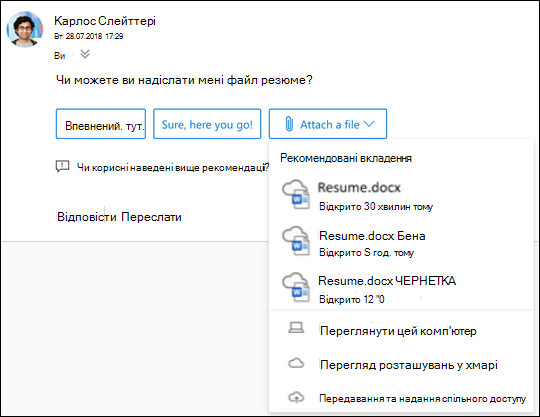
Task: Click Word cloud icon next to Resume.docx ЧЕРНЕТКА
Action: (296, 288)
